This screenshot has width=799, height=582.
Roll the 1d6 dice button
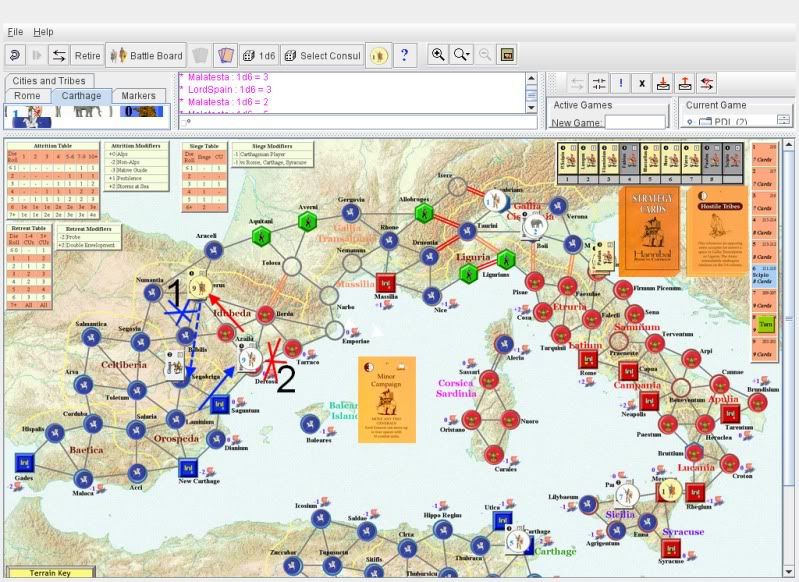(x=259, y=55)
